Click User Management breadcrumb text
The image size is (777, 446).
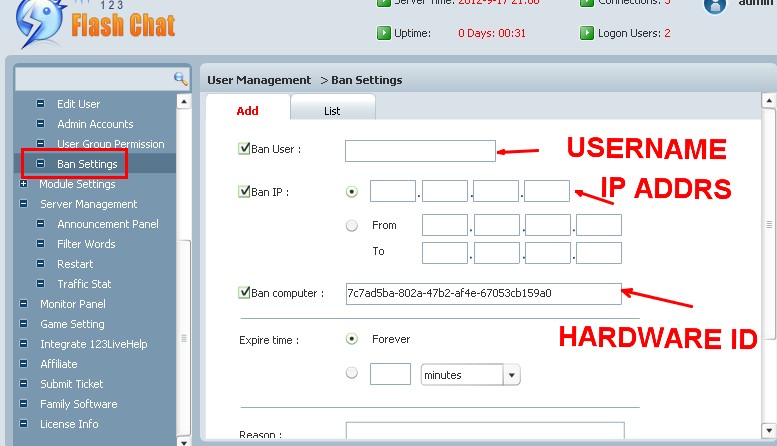(x=259, y=80)
